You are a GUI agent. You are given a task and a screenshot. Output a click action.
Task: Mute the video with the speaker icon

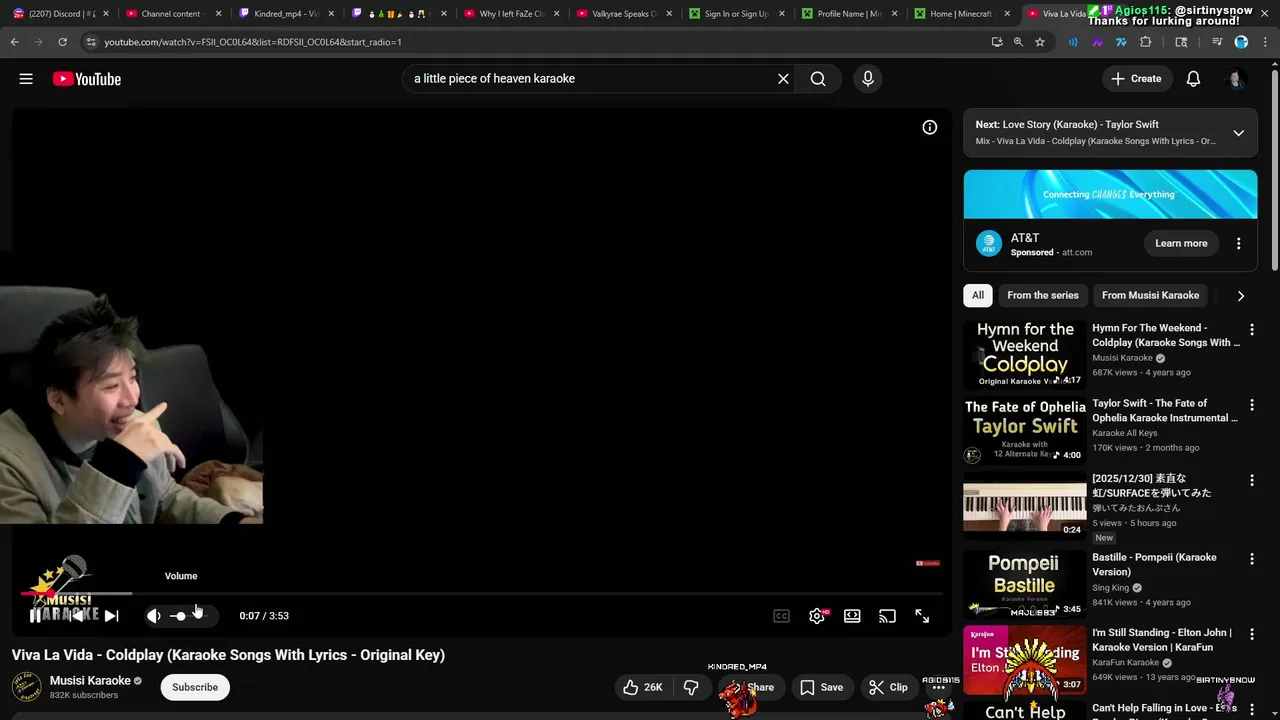click(153, 616)
